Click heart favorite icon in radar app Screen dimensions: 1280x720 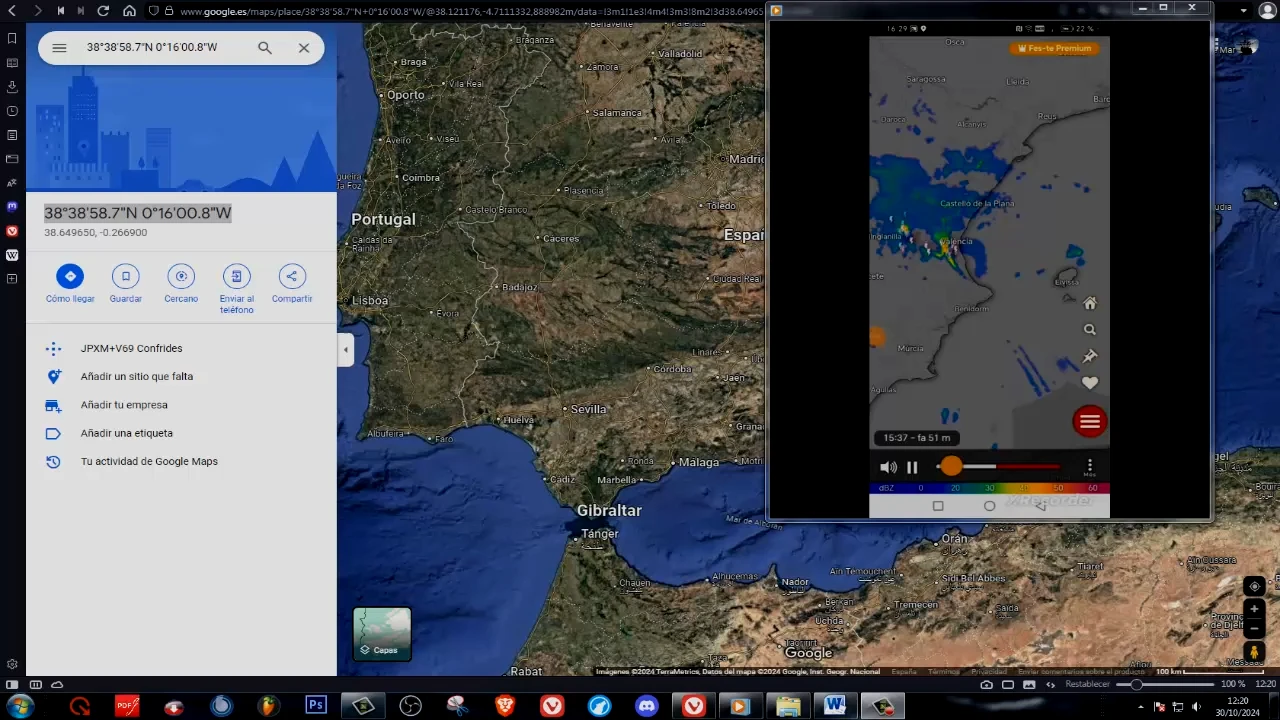point(1090,383)
